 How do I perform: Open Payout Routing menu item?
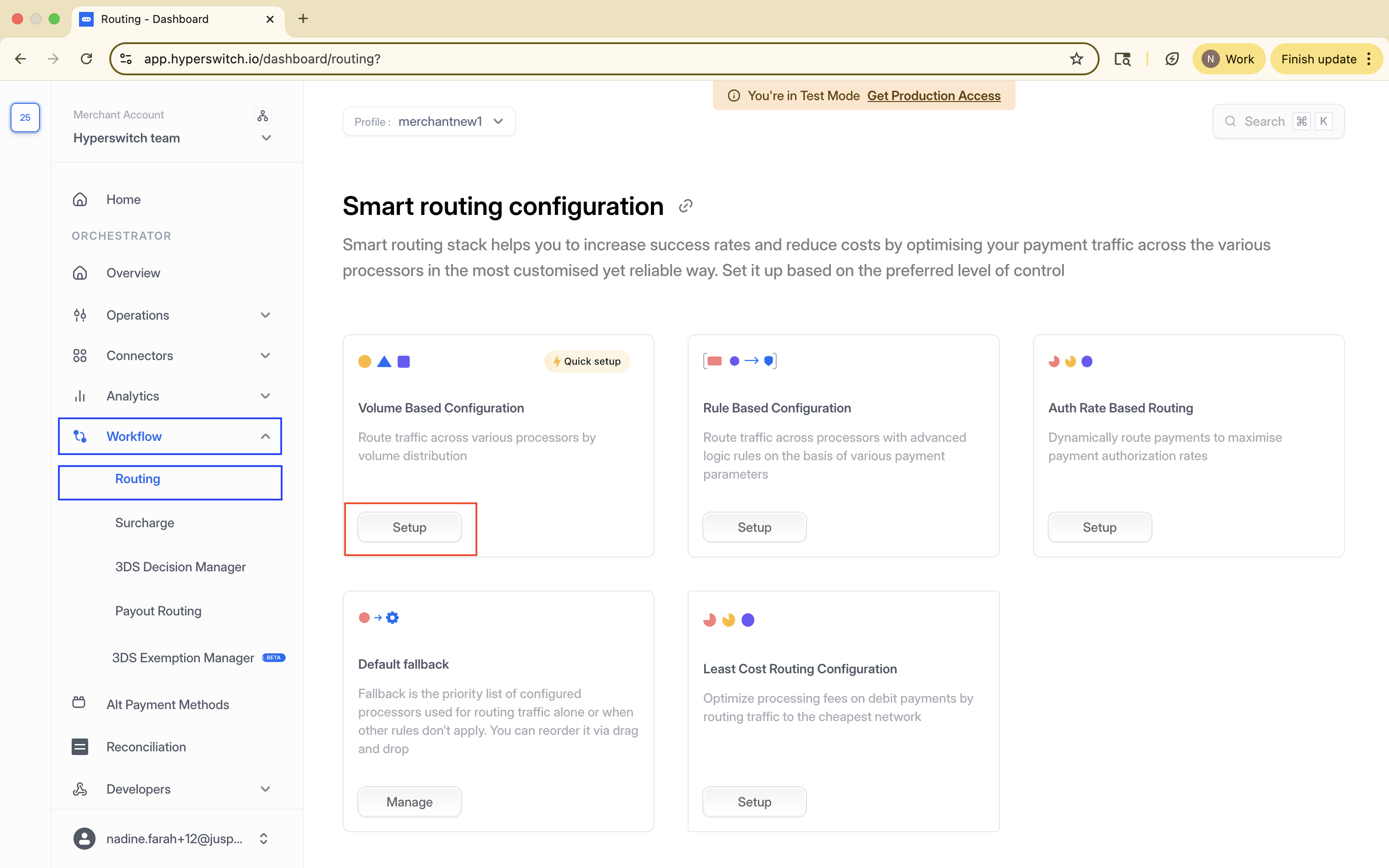tap(158, 611)
